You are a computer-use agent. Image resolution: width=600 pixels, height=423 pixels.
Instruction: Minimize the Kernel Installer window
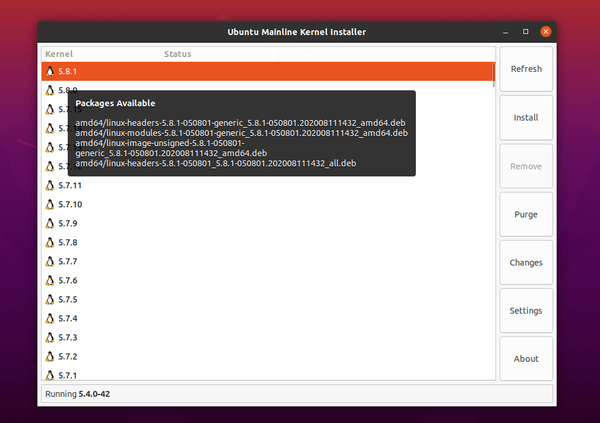coord(505,32)
